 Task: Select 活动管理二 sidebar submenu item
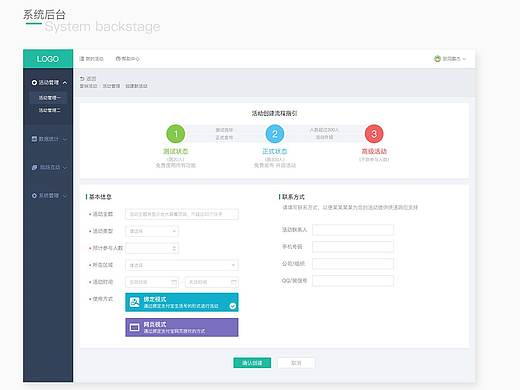(x=49, y=110)
